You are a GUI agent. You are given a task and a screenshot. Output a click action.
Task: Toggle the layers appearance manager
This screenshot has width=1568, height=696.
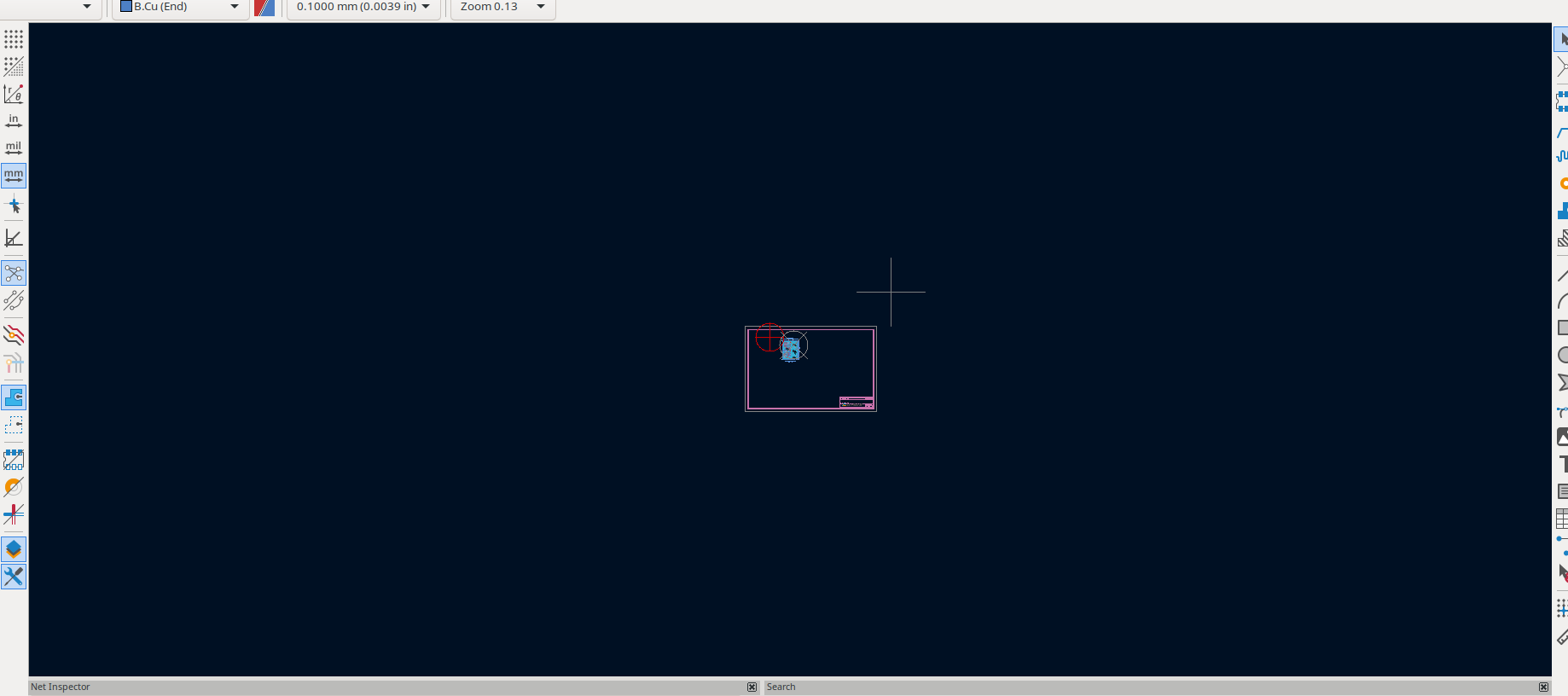coord(14,549)
